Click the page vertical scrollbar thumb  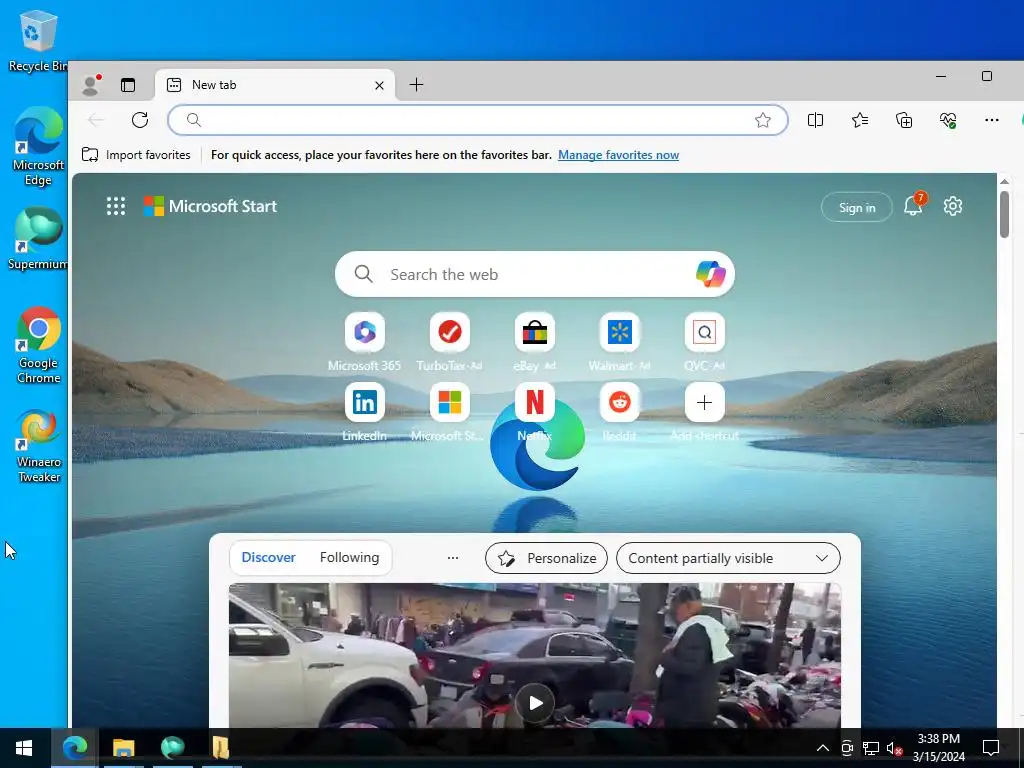[x=1004, y=214]
